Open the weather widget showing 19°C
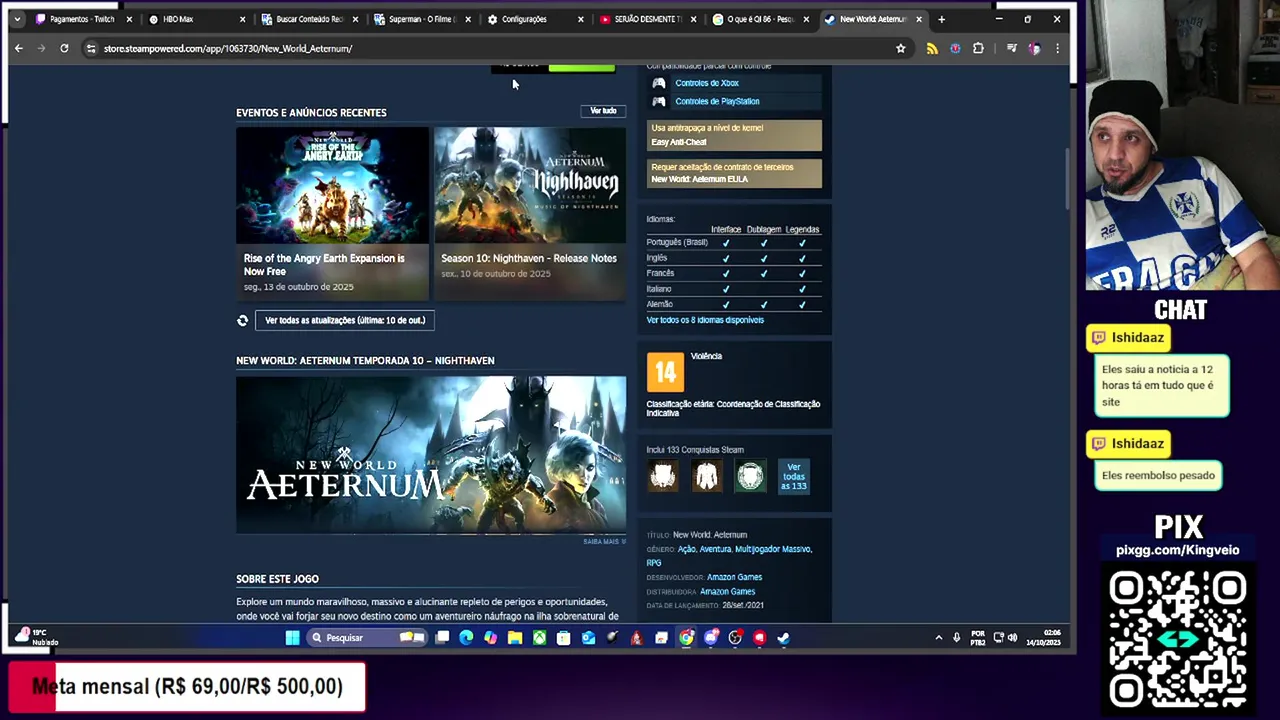Image resolution: width=1280 pixels, height=720 pixels. point(38,637)
